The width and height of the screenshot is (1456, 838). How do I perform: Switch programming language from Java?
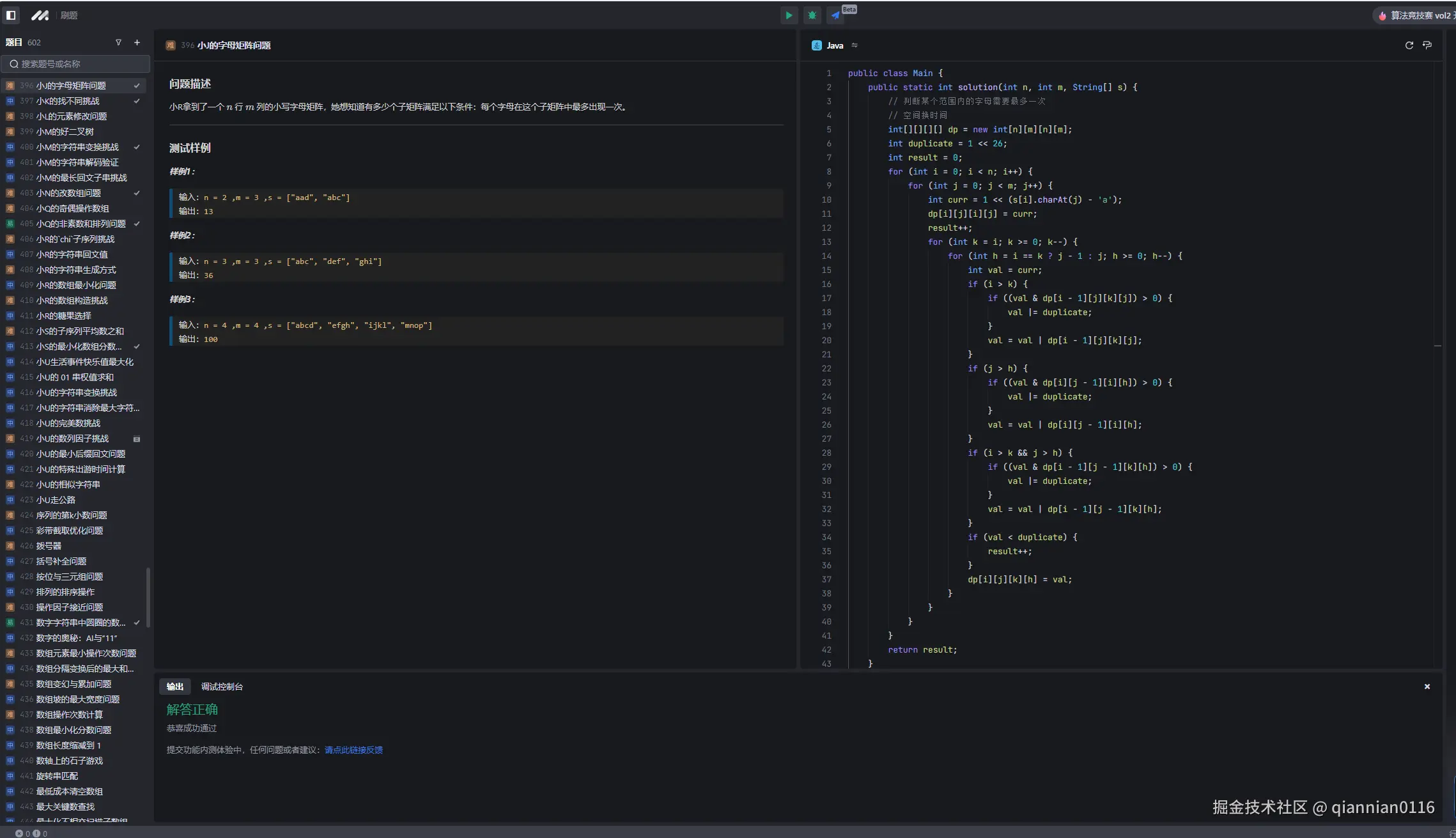pyautogui.click(x=835, y=45)
